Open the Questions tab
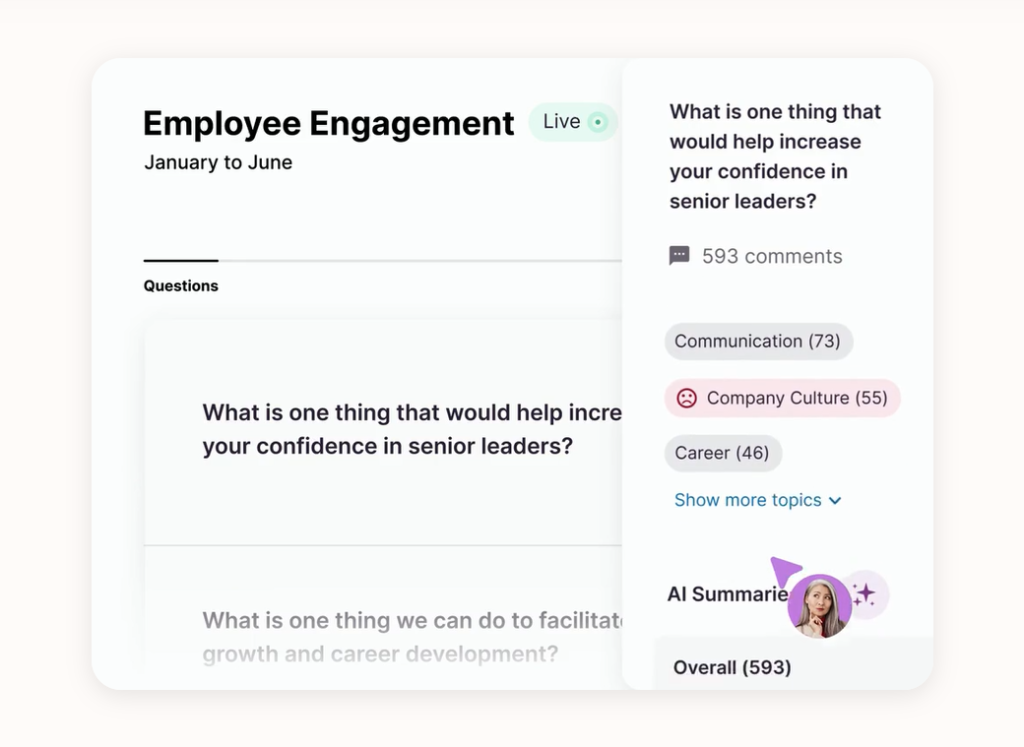1024x747 pixels. [181, 286]
